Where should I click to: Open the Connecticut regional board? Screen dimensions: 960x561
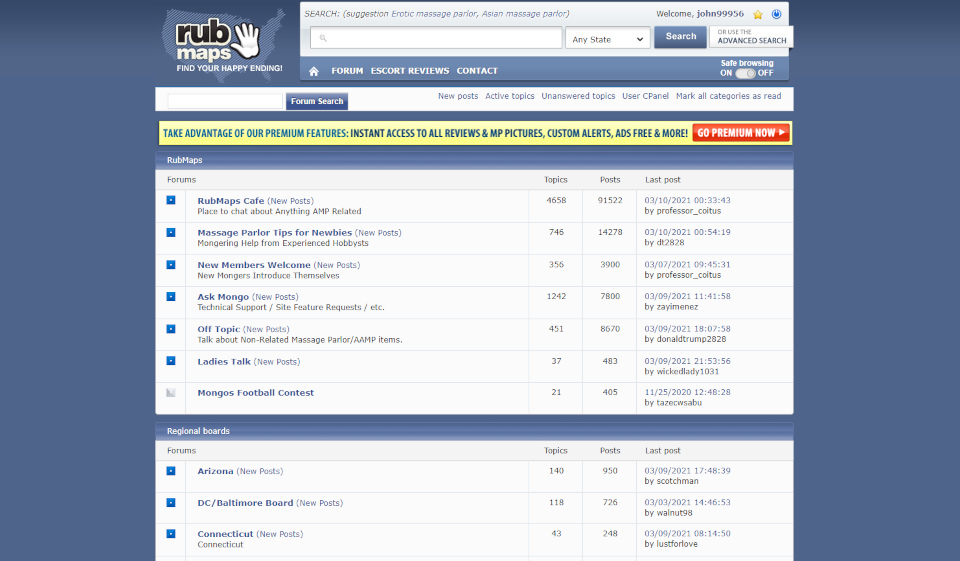pyautogui.click(x=225, y=534)
